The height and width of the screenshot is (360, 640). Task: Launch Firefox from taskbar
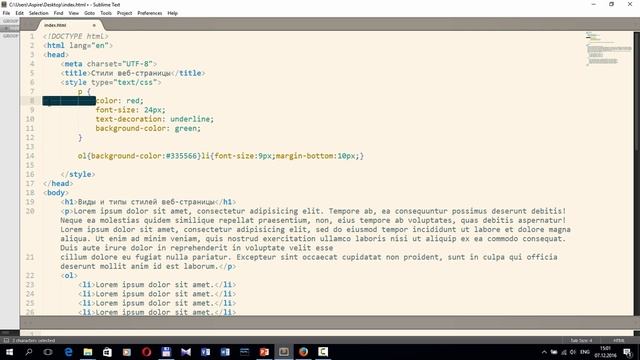303,352
